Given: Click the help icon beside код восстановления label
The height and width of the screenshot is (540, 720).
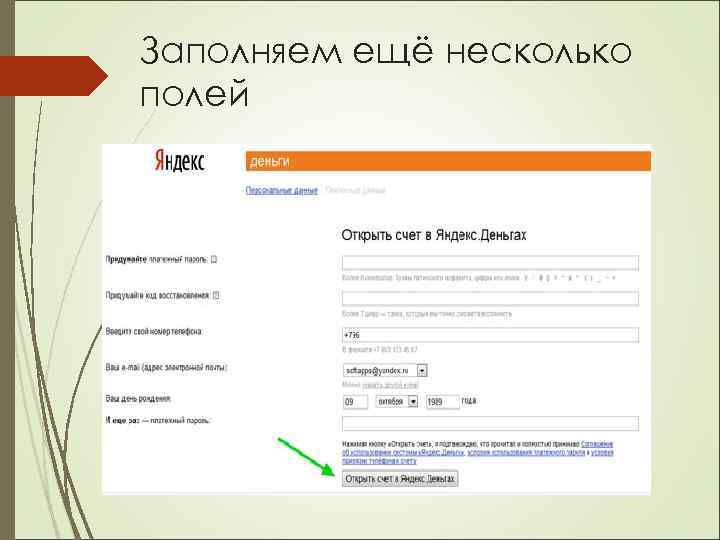Looking at the screenshot, I should (216, 295).
